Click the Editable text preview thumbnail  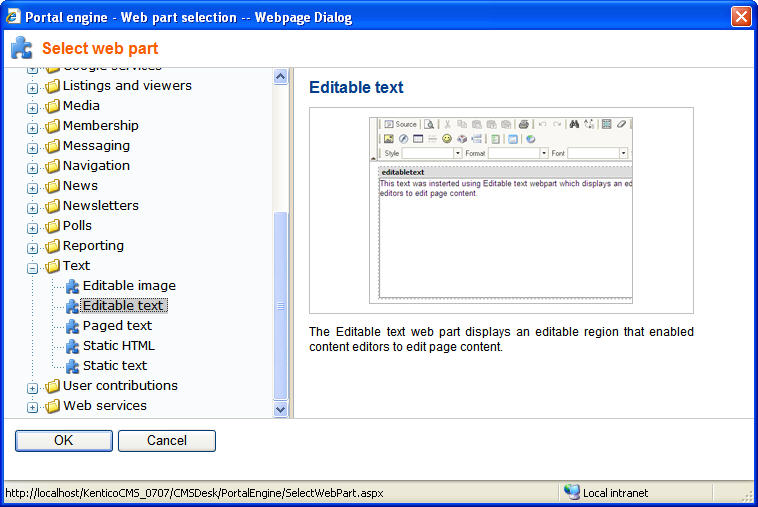(x=501, y=210)
